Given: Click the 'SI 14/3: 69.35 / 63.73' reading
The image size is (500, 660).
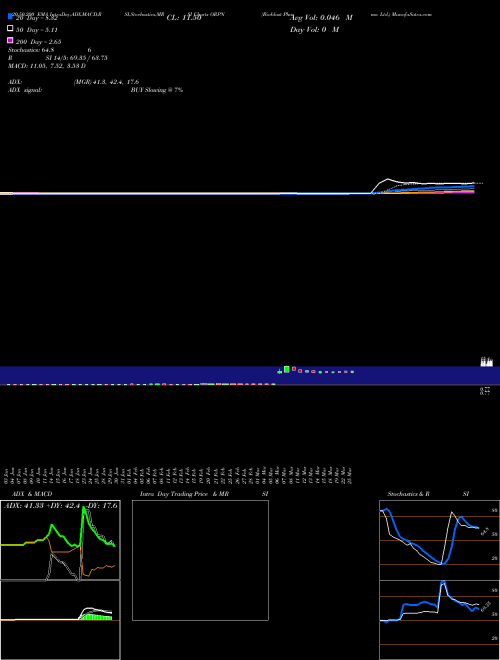Looking at the screenshot, I should [76, 58].
